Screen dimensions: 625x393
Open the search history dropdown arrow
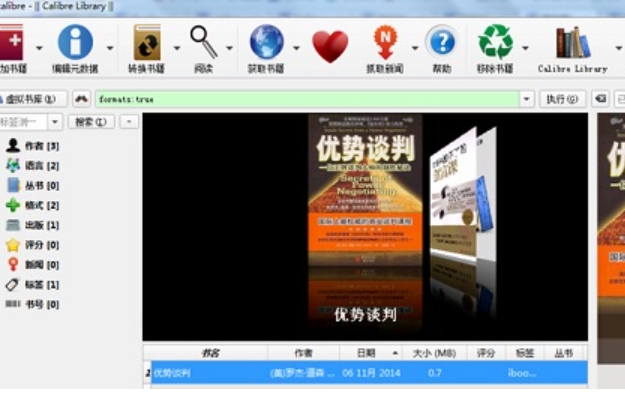click(x=526, y=99)
